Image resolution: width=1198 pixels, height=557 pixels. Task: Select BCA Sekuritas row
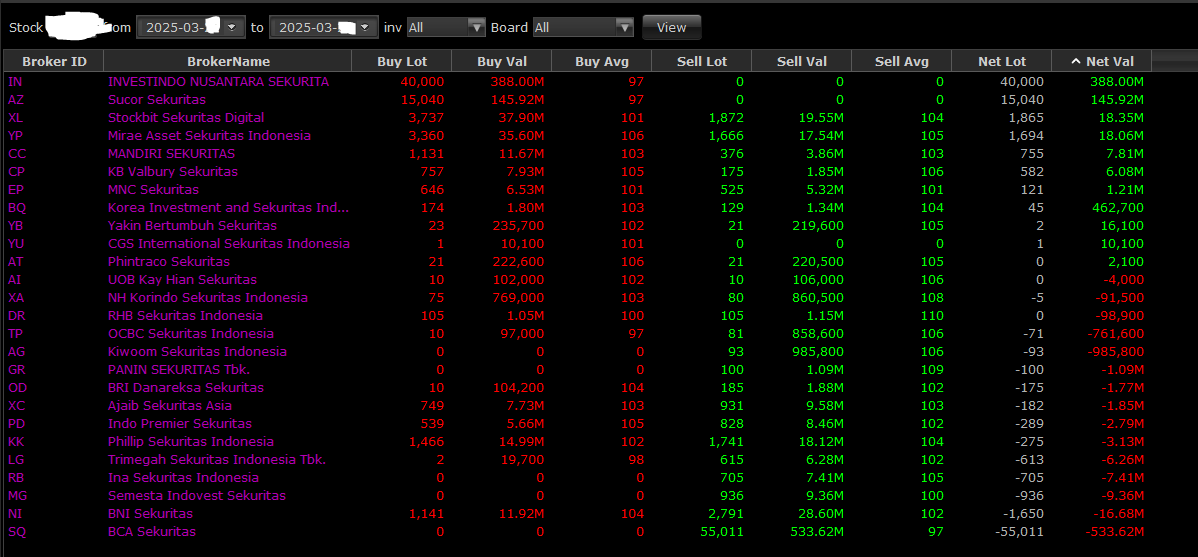[578, 532]
